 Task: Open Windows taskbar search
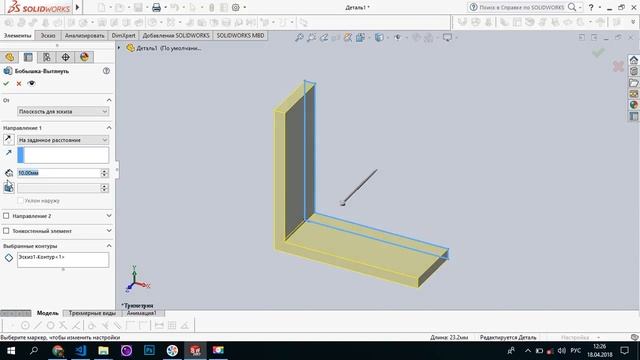pos(34,351)
